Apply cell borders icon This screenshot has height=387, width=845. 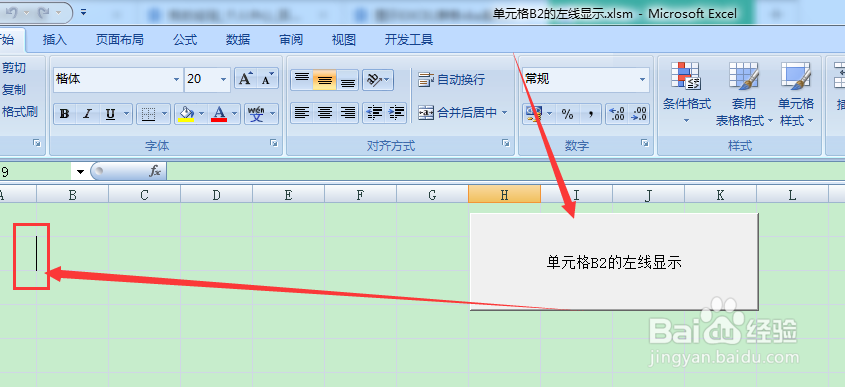coord(148,114)
